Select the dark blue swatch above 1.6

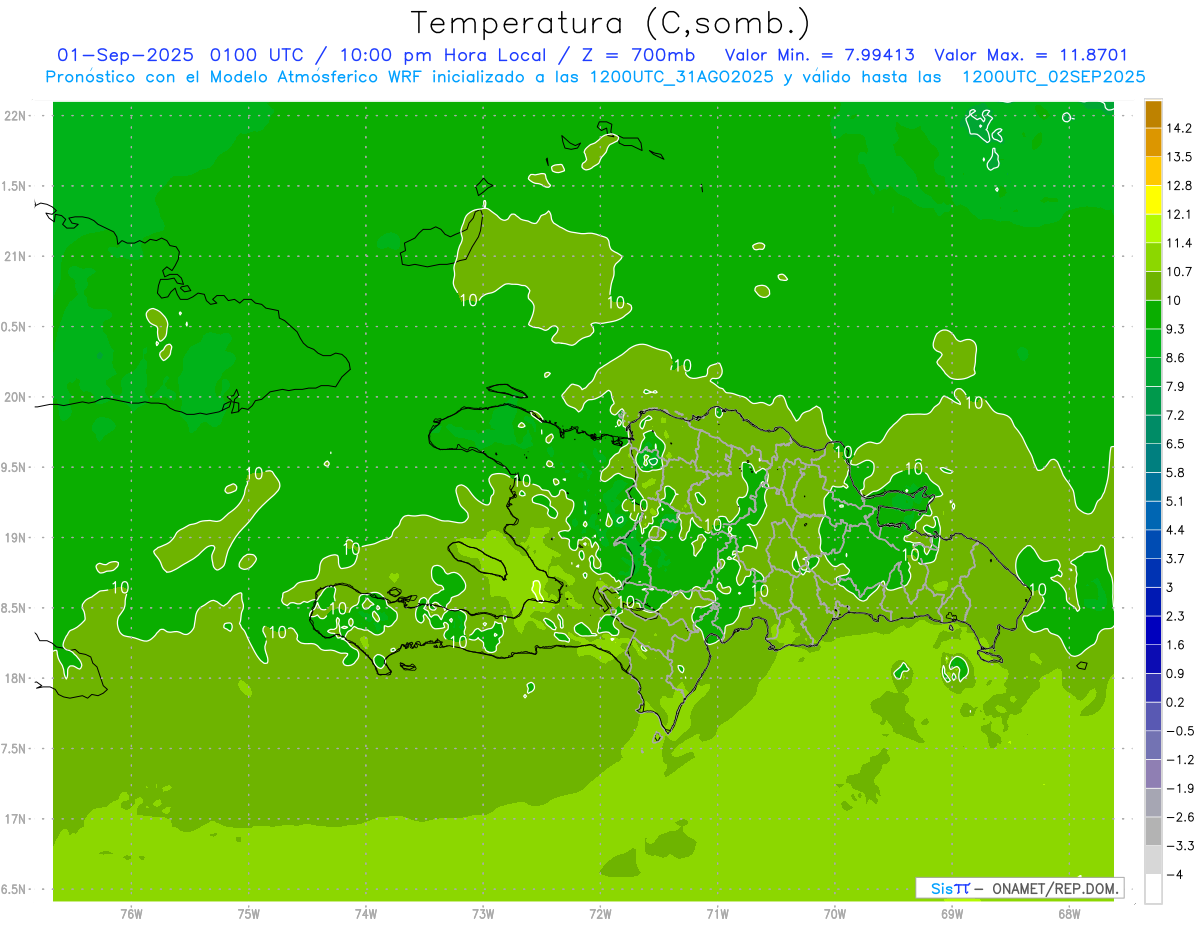(1153, 630)
